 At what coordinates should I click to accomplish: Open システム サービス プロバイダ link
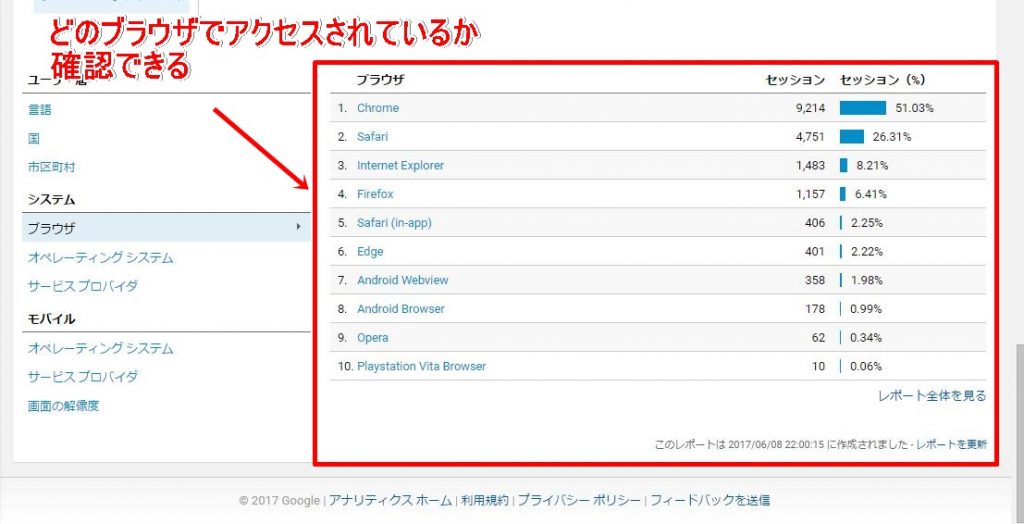(83, 286)
